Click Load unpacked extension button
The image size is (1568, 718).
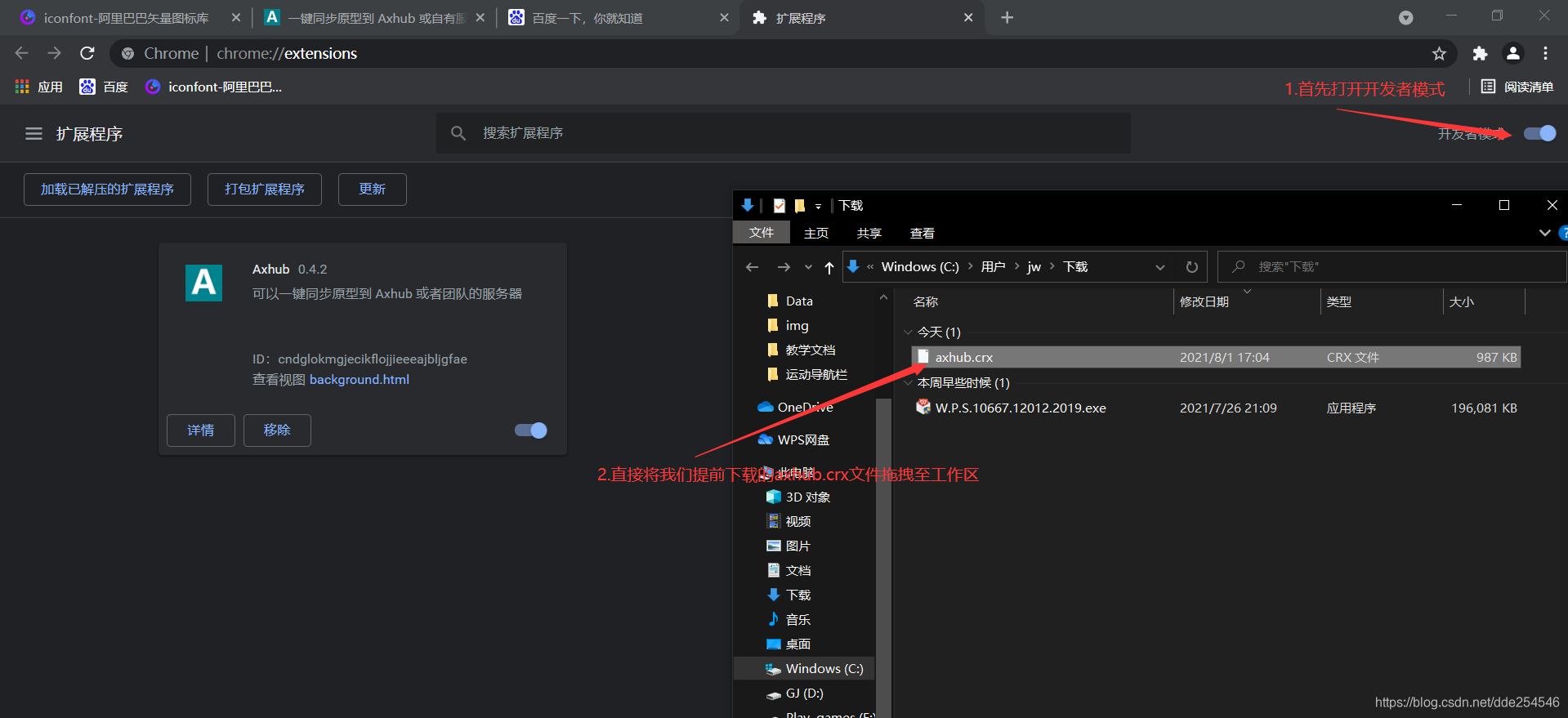pyautogui.click(x=107, y=190)
